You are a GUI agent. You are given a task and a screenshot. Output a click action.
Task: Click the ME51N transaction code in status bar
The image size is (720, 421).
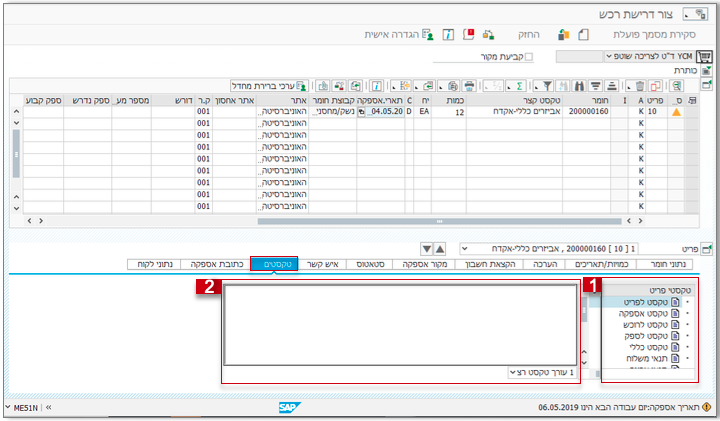point(25,408)
